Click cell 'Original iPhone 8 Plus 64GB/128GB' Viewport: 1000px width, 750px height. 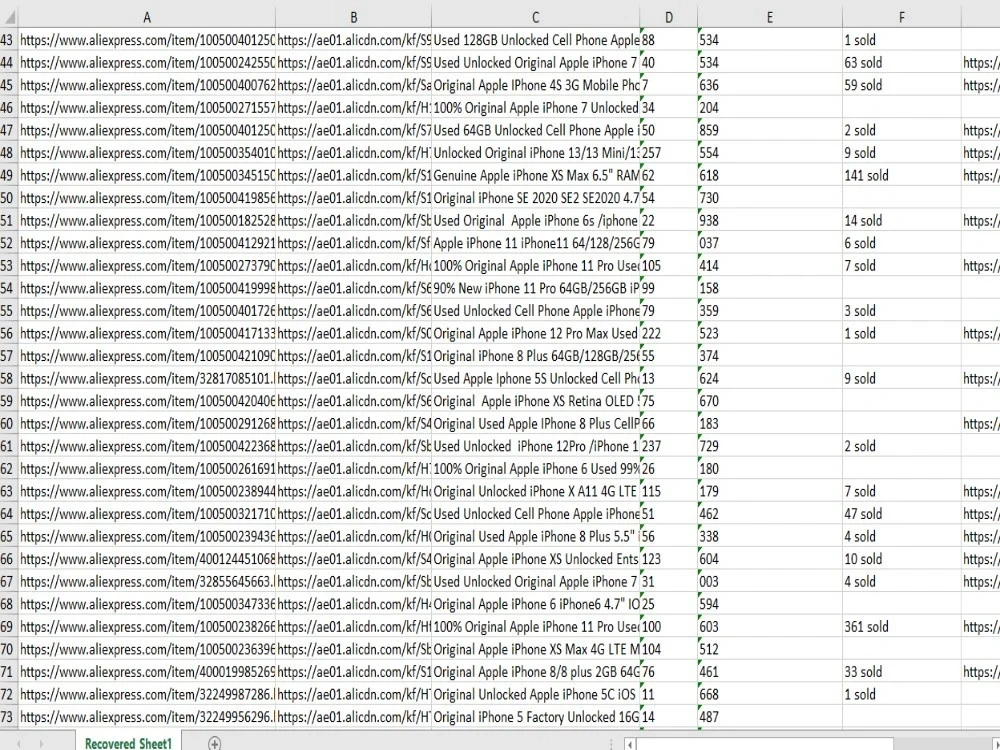[x=536, y=356]
